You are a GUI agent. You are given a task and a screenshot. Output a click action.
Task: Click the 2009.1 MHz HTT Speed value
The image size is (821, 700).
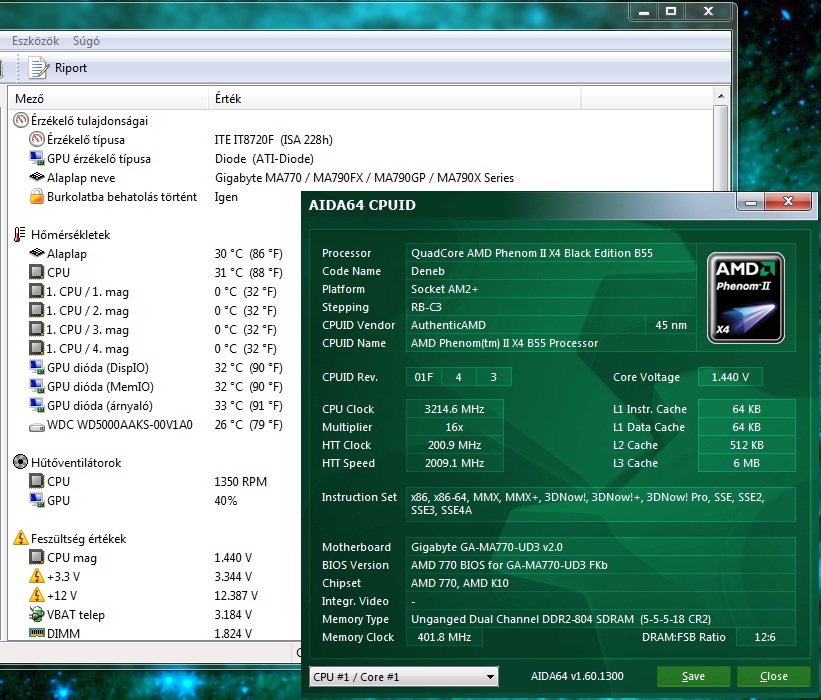pyautogui.click(x=454, y=463)
